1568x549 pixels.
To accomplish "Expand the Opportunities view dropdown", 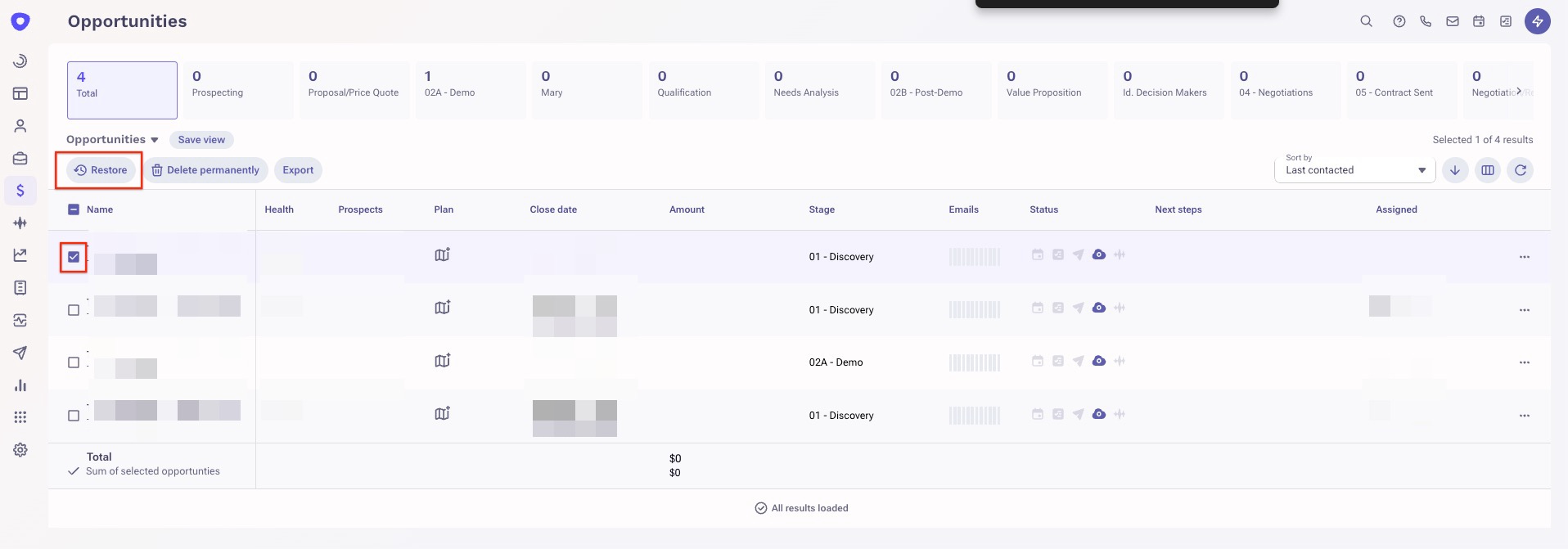I will [112, 140].
